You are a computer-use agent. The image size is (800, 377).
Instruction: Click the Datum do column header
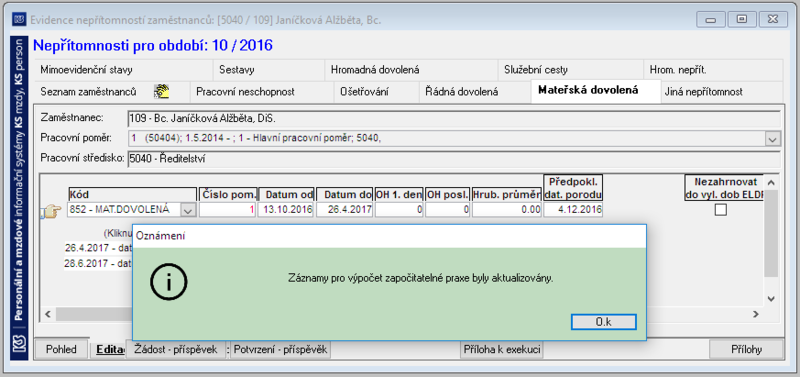click(x=345, y=194)
